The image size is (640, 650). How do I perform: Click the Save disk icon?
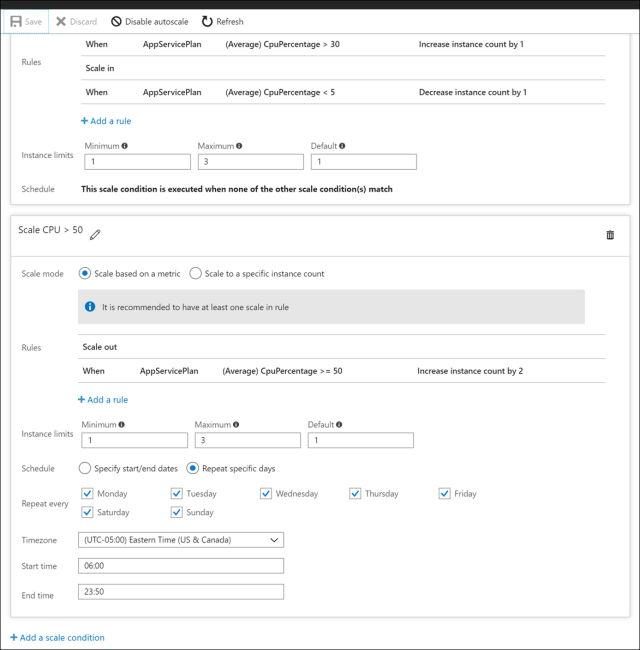click(x=16, y=21)
